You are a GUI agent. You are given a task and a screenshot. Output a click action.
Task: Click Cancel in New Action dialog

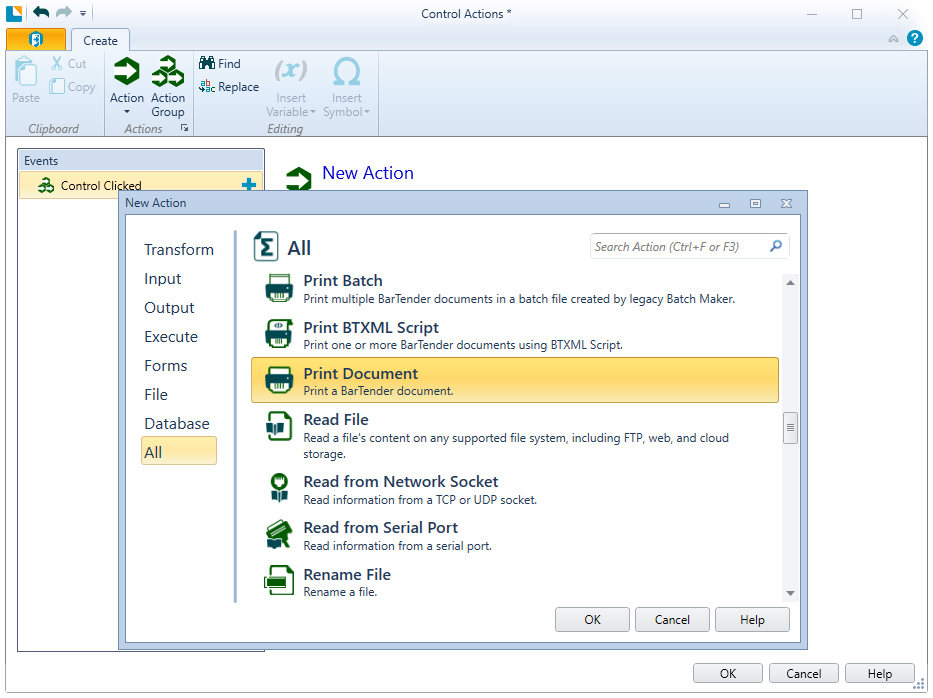click(672, 619)
